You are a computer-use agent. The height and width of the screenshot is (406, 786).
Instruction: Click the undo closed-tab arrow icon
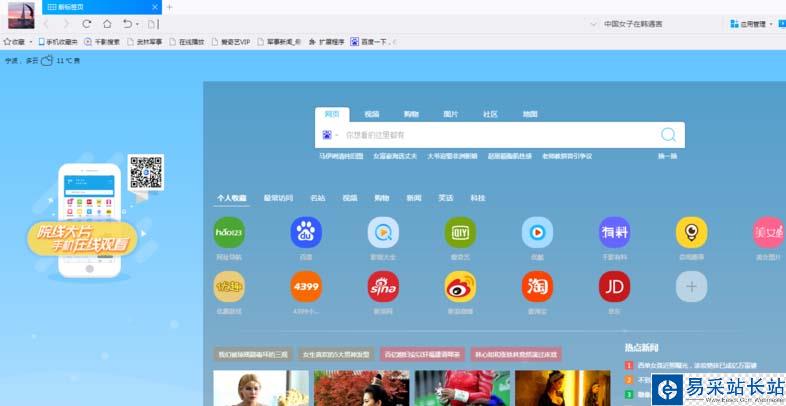coord(128,24)
